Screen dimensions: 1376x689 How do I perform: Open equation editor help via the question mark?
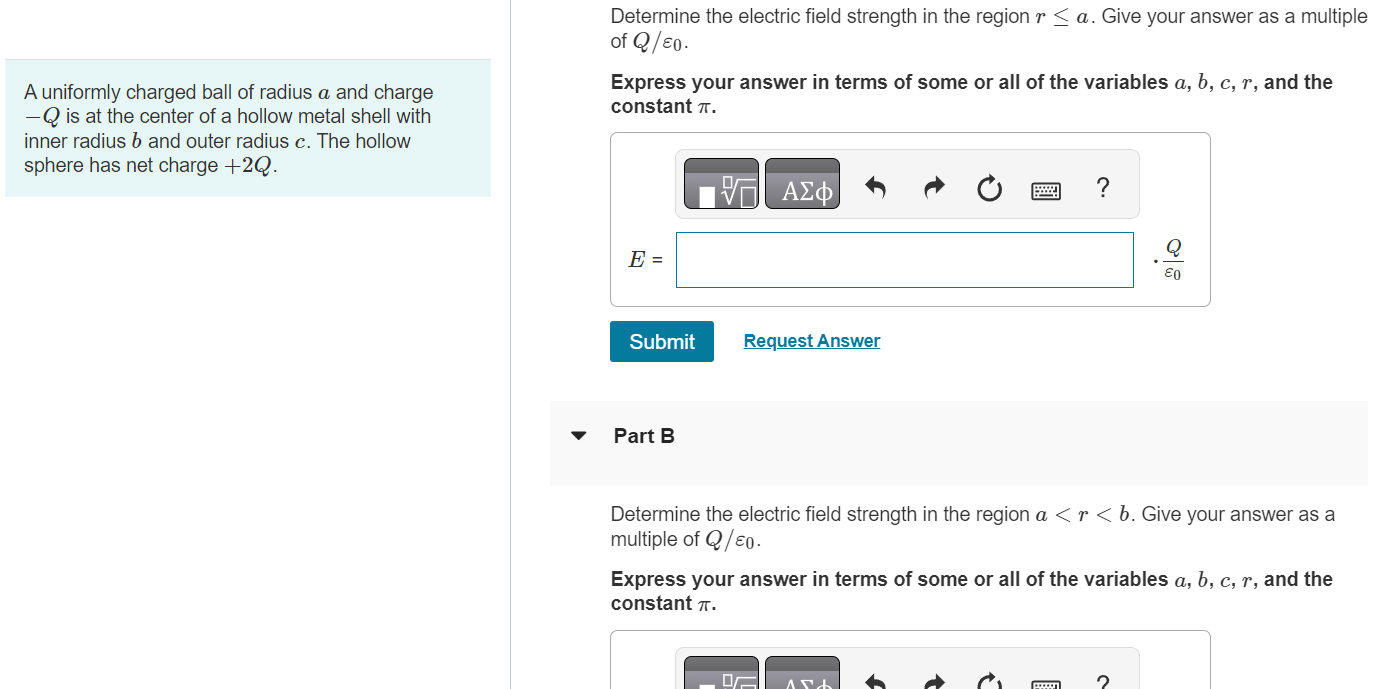(1102, 188)
